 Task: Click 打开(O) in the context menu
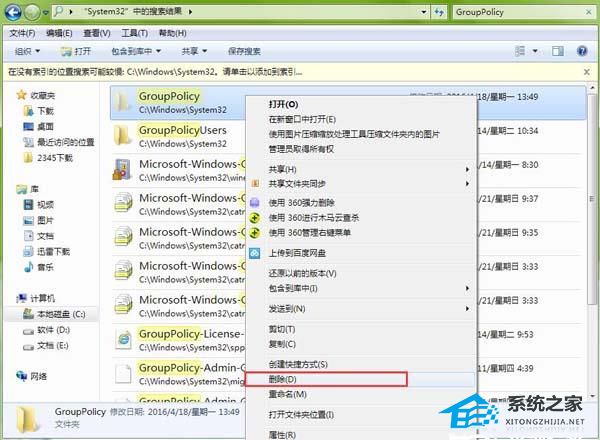(x=283, y=104)
